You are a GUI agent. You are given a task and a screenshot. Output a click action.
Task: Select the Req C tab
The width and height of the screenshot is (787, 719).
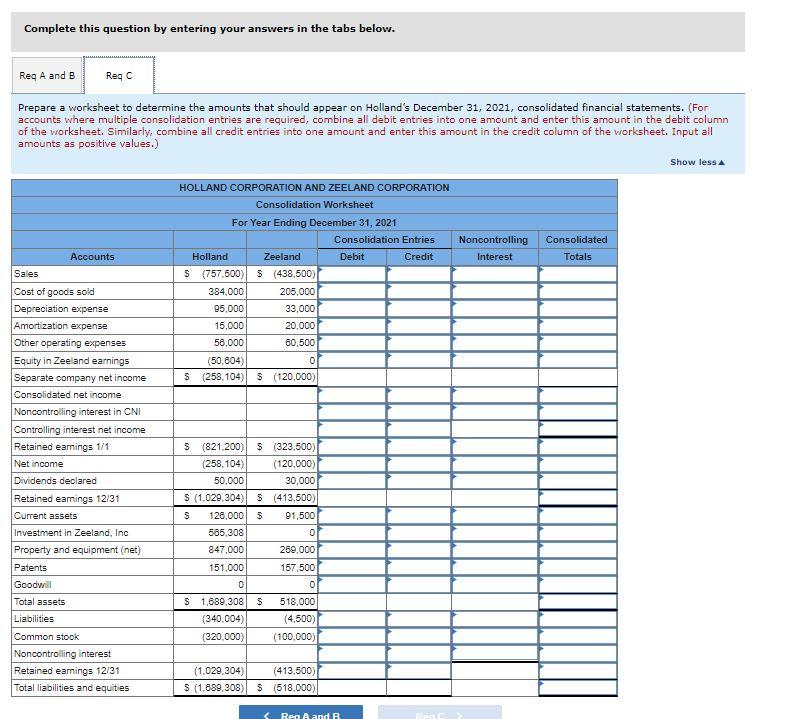(x=119, y=75)
